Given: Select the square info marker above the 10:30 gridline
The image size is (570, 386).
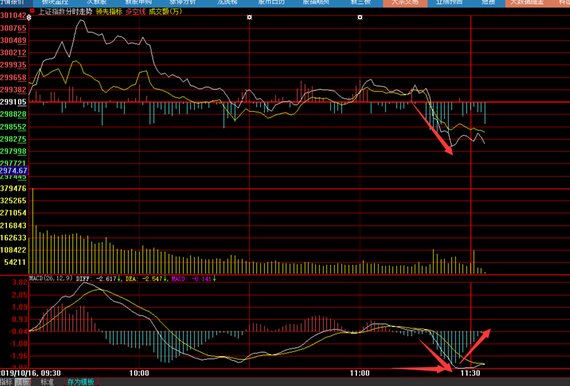Looking at the screenshot, I should [249, 17].
